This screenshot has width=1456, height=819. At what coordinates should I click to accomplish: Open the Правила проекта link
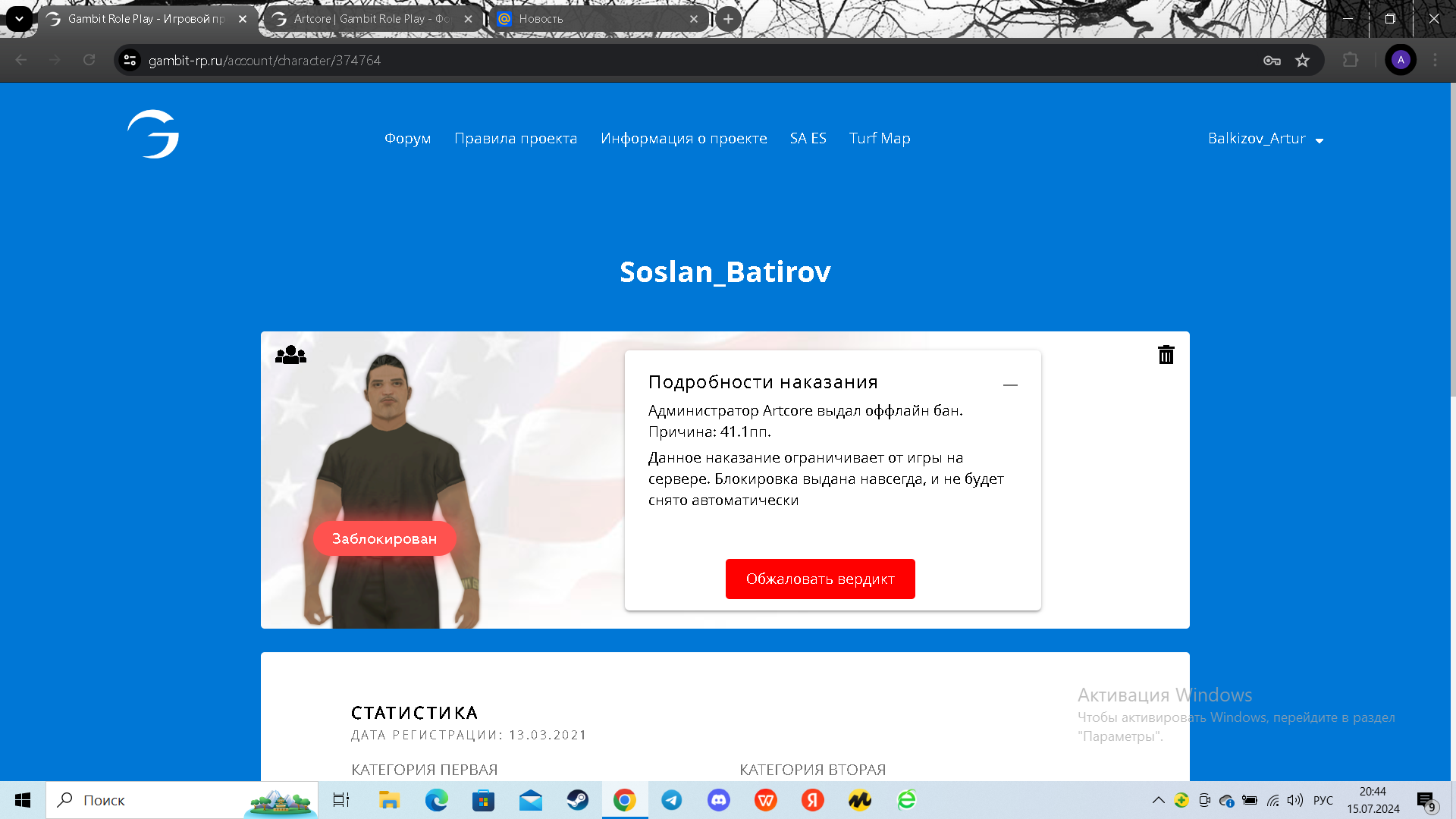coord(516,139)
